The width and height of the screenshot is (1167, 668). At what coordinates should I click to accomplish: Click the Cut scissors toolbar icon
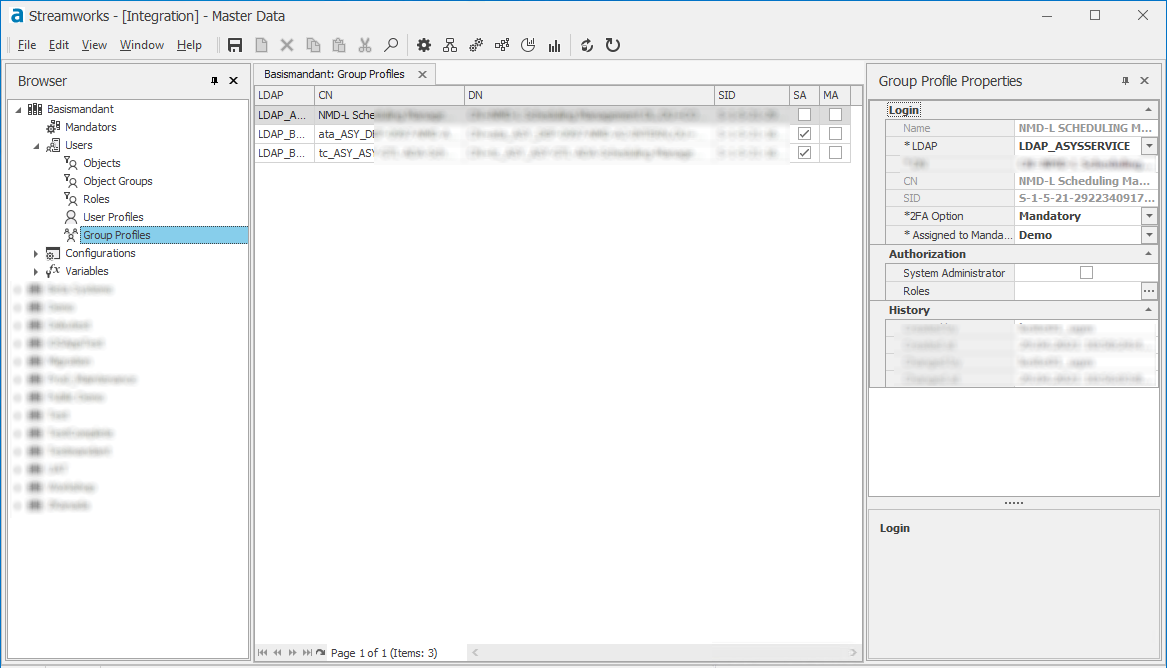click(365, 45)
